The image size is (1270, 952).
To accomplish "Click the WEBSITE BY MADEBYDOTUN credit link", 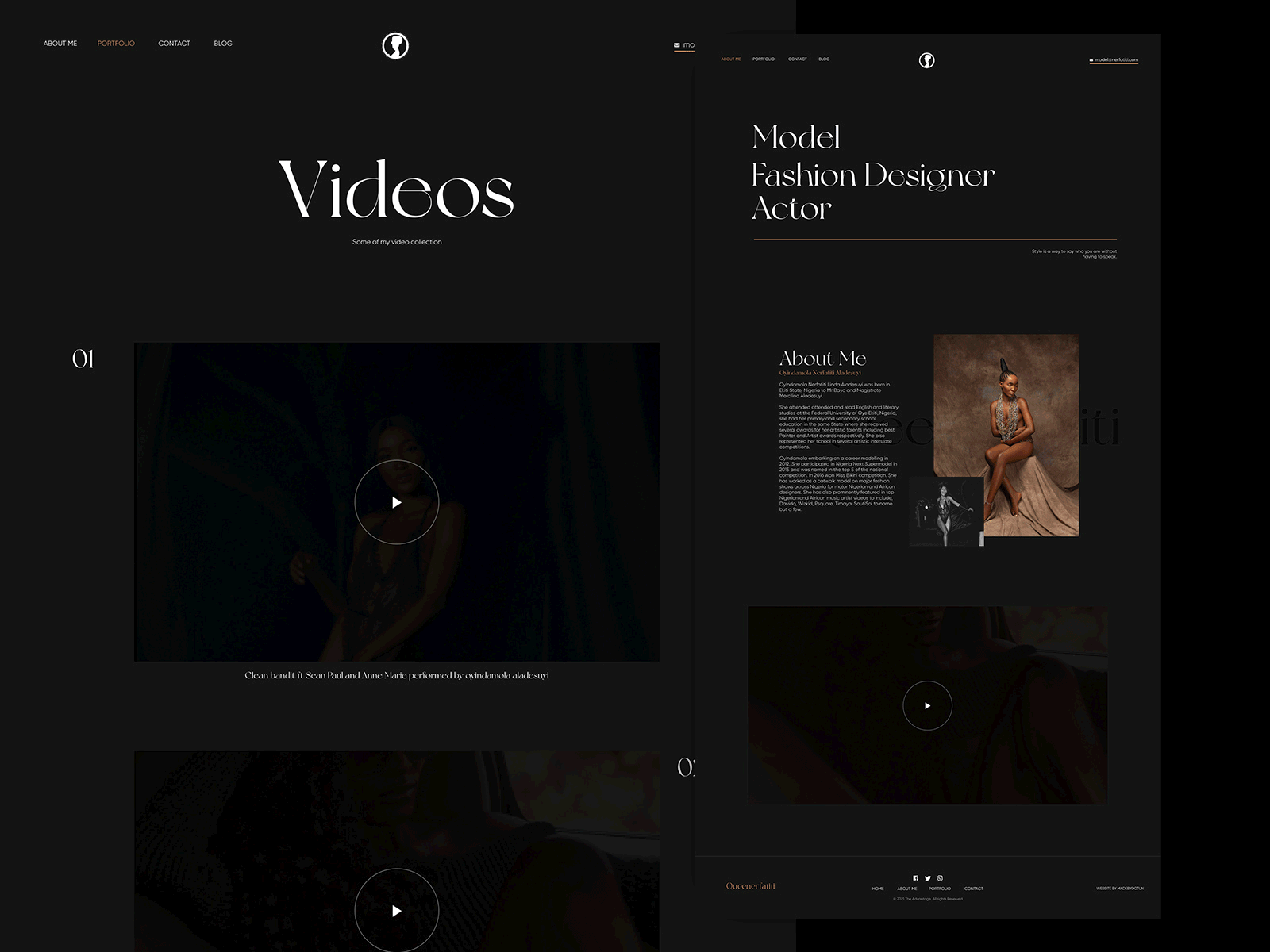I will click(1119, 888).
